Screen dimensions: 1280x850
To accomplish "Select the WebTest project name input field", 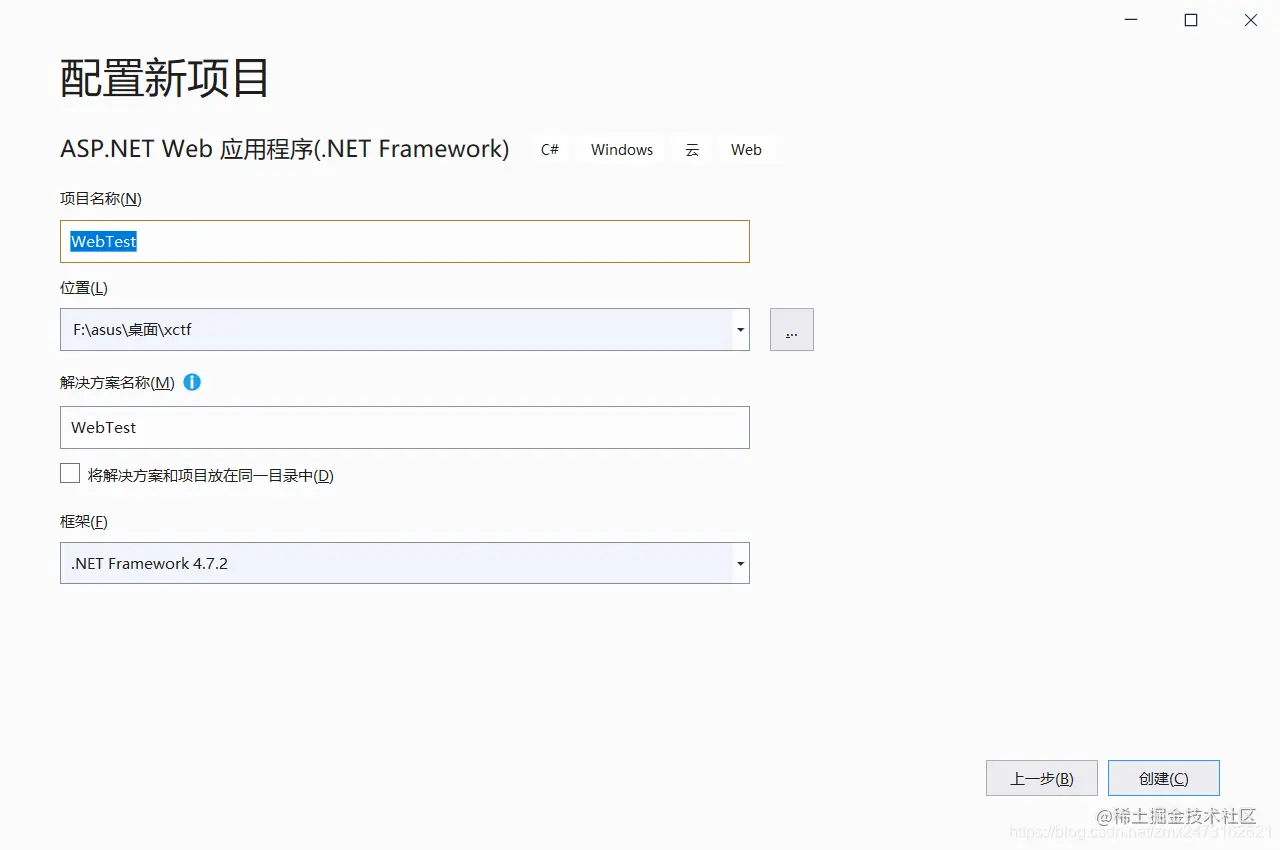I will tap(404, 241).
